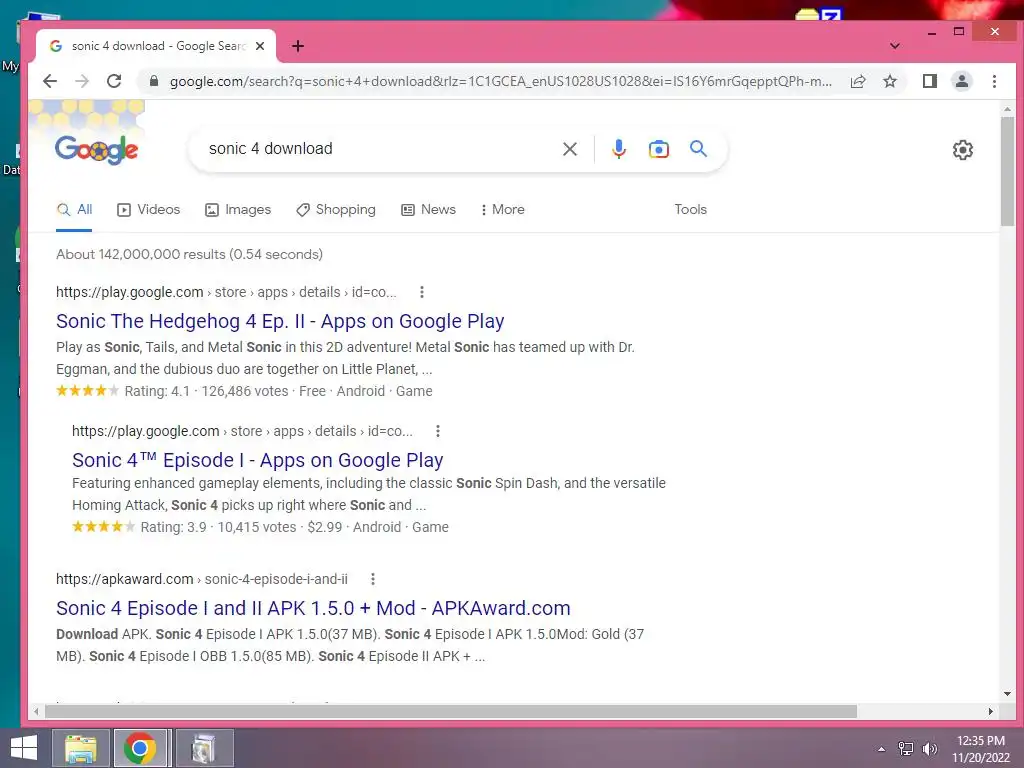Show hidden system tray icons
The height and width of the screenshot is (768, 1024).
[x=882, y=749]
